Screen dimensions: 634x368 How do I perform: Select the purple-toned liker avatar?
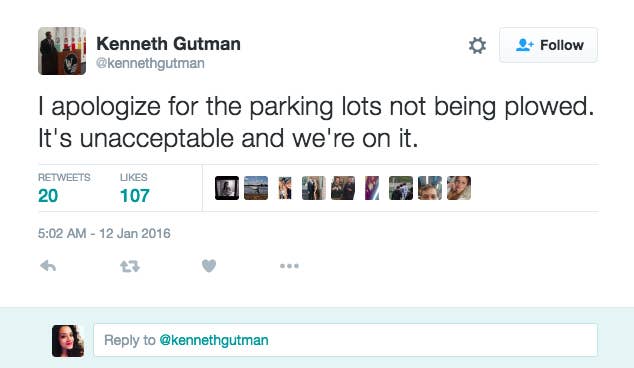pyautogui.click(x=372, y=188)
